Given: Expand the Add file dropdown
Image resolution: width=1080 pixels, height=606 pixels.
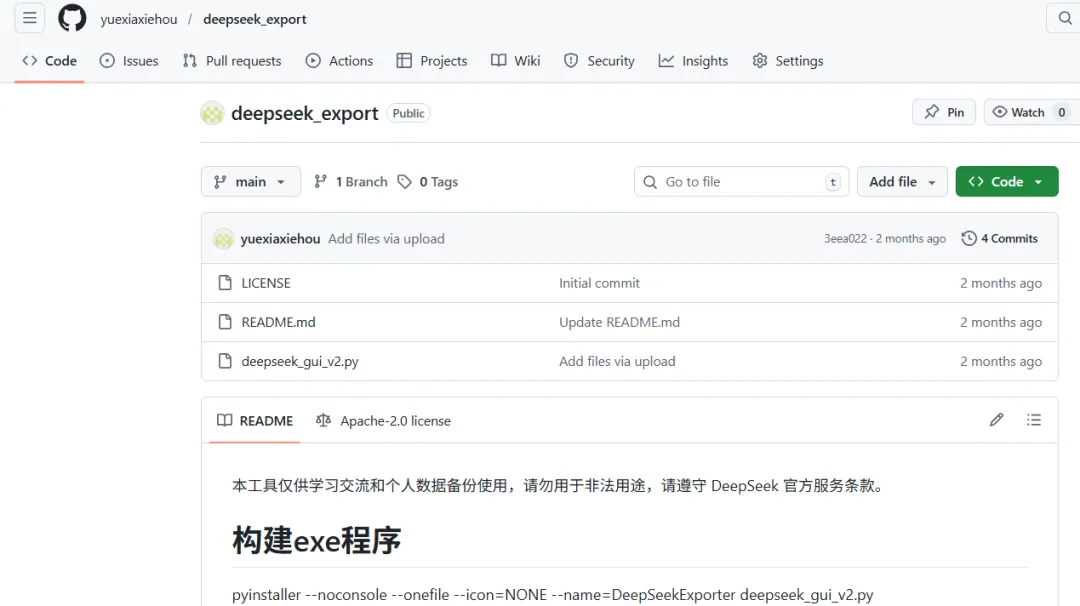Looking at the screenshot, I should tap(902, 182).
